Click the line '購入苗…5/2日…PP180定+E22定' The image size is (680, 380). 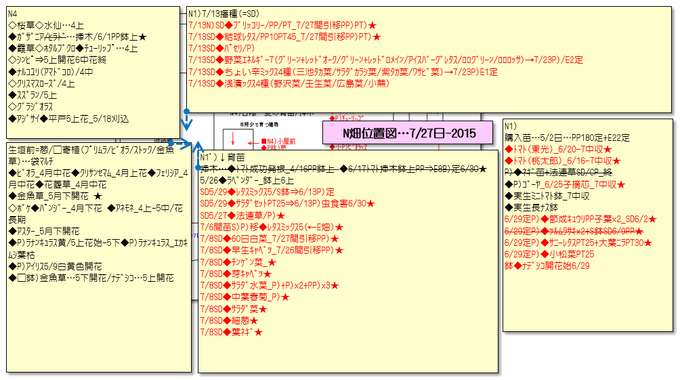click(x=567, y=138)
